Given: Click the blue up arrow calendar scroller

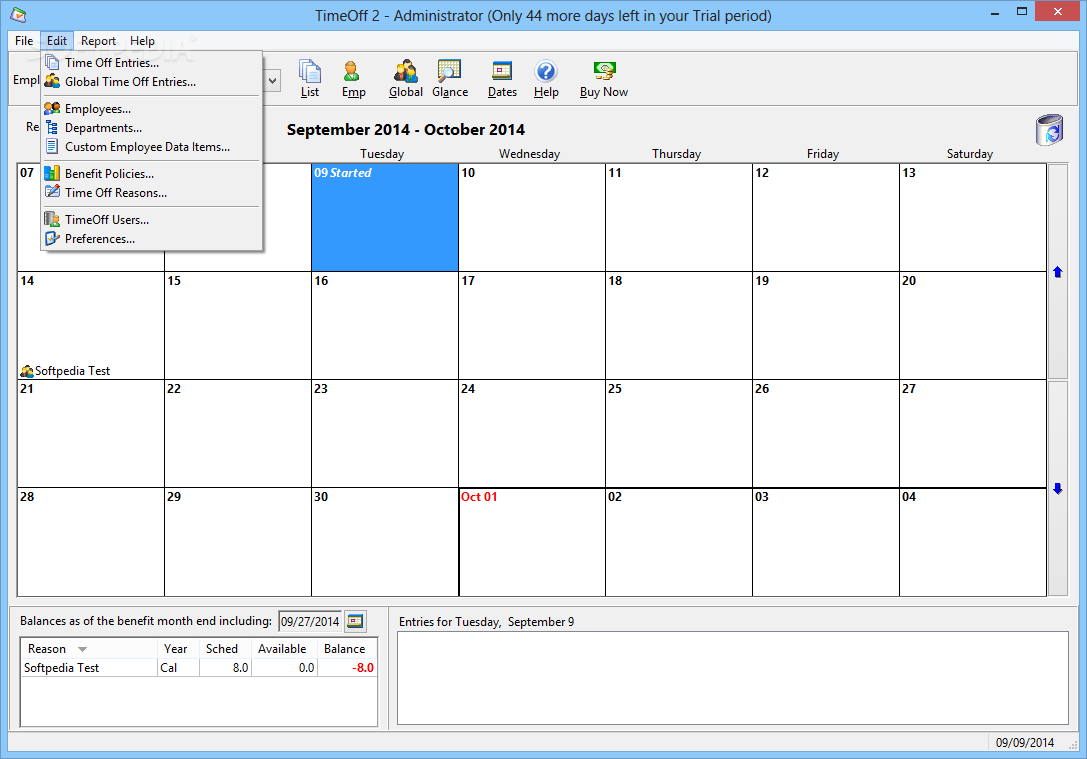Looking at the screenshot, I should point(1057,272).
